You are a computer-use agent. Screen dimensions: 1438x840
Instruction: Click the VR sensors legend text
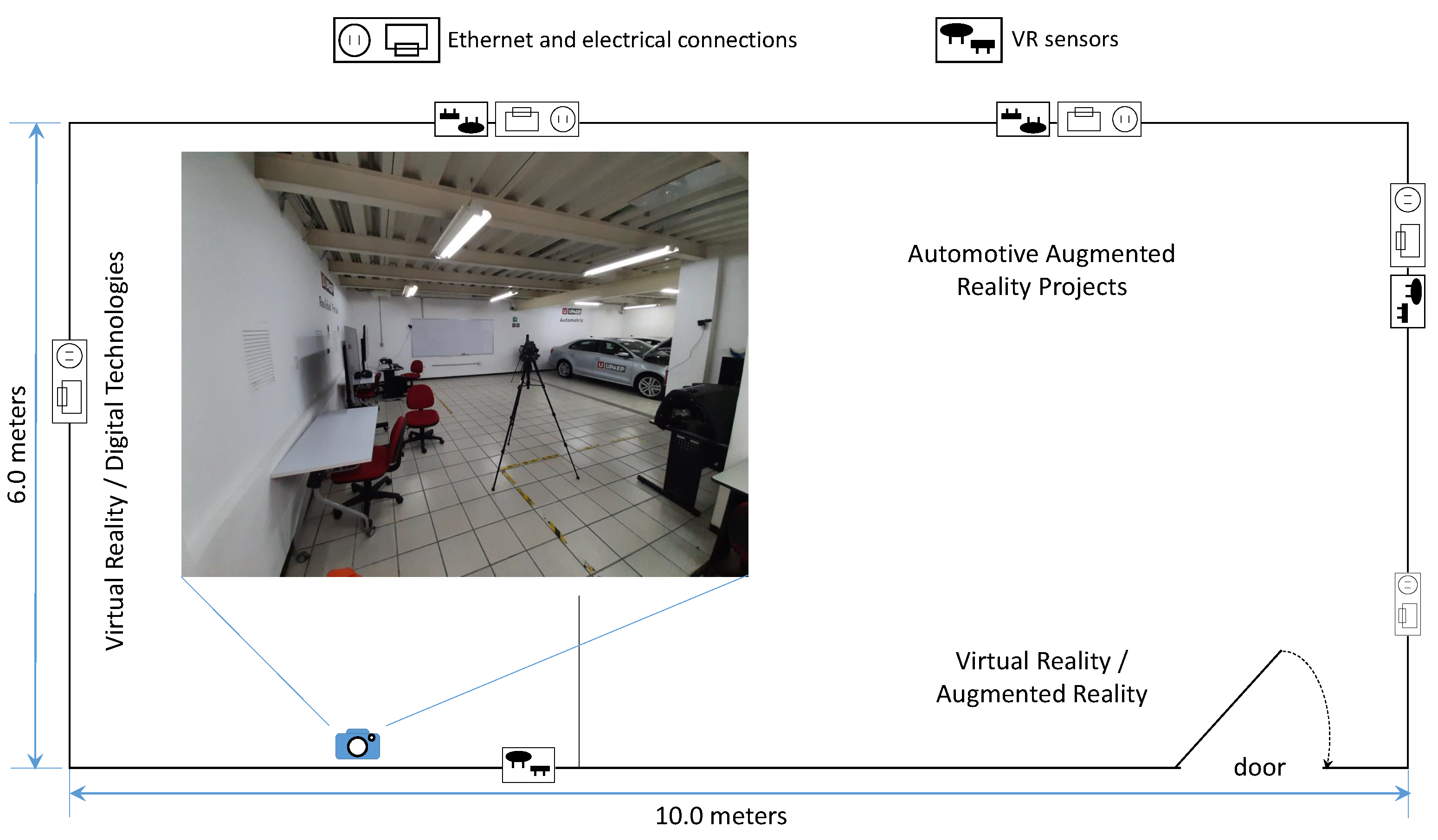pos(1065,39)
